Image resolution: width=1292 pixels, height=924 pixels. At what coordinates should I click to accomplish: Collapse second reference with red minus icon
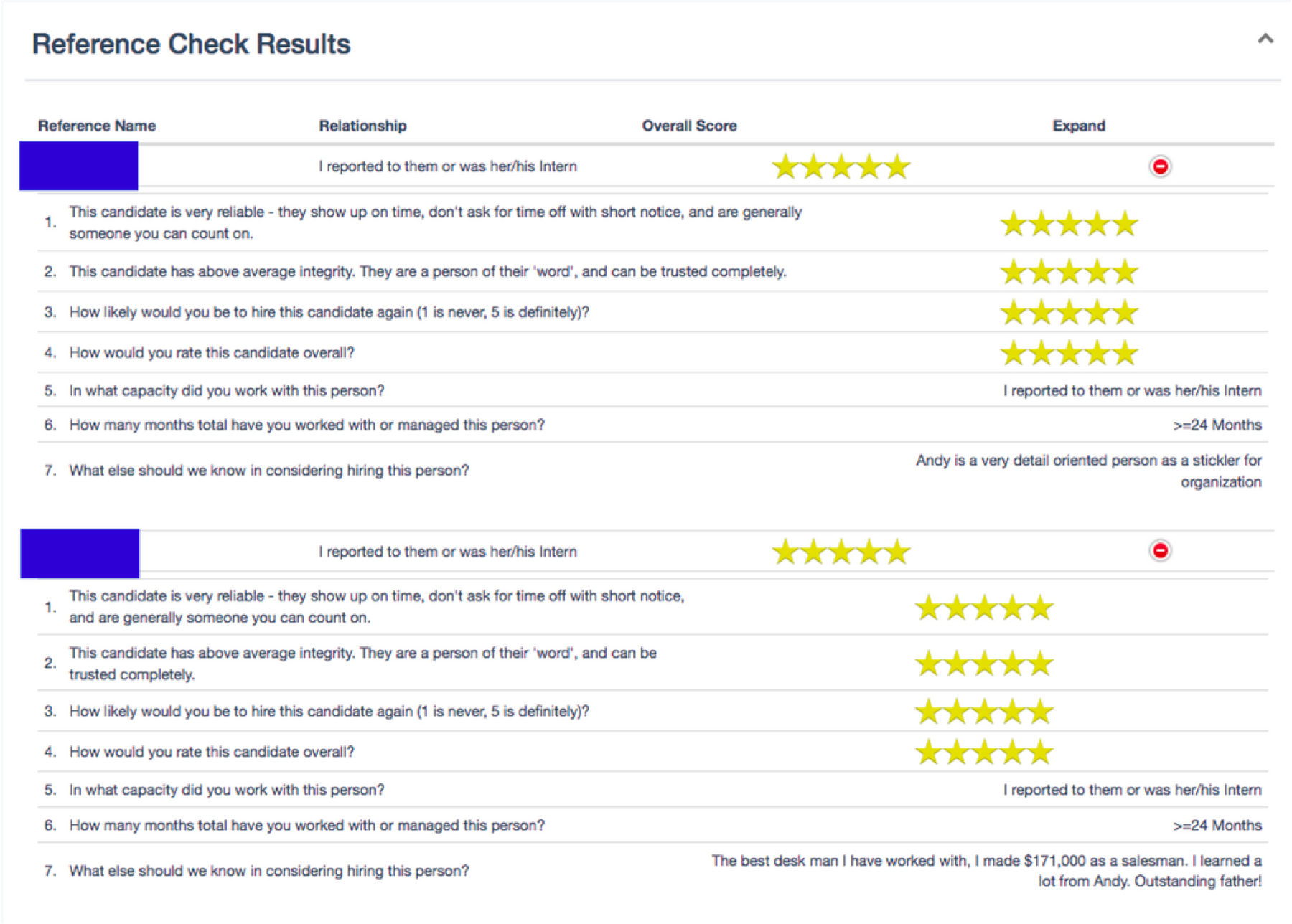pyautogui.click(x=1160, y=550)
